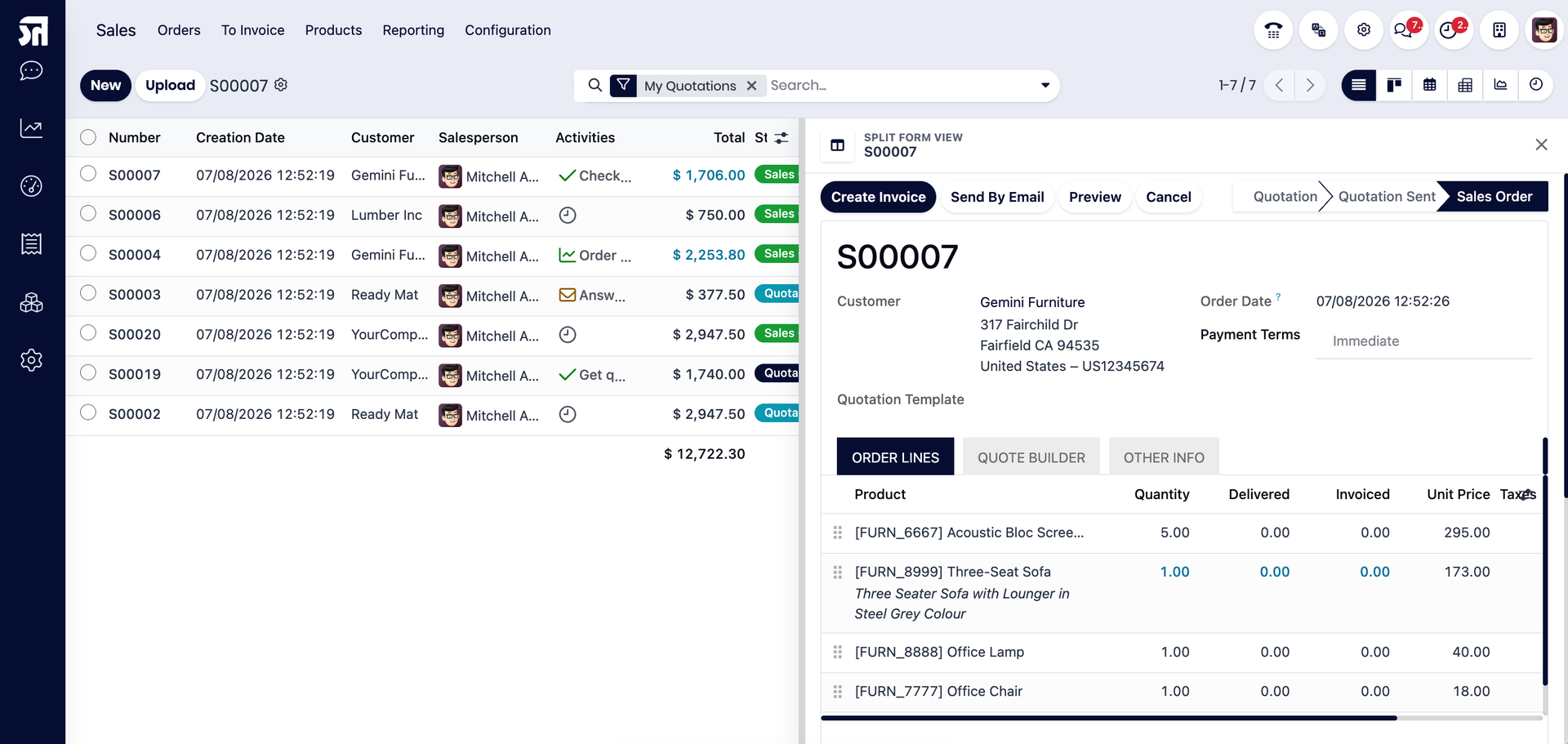The width and height of the screenshot is (1568, 744).
Task: Click the Create Invoice button
Action: coord(878,197)
